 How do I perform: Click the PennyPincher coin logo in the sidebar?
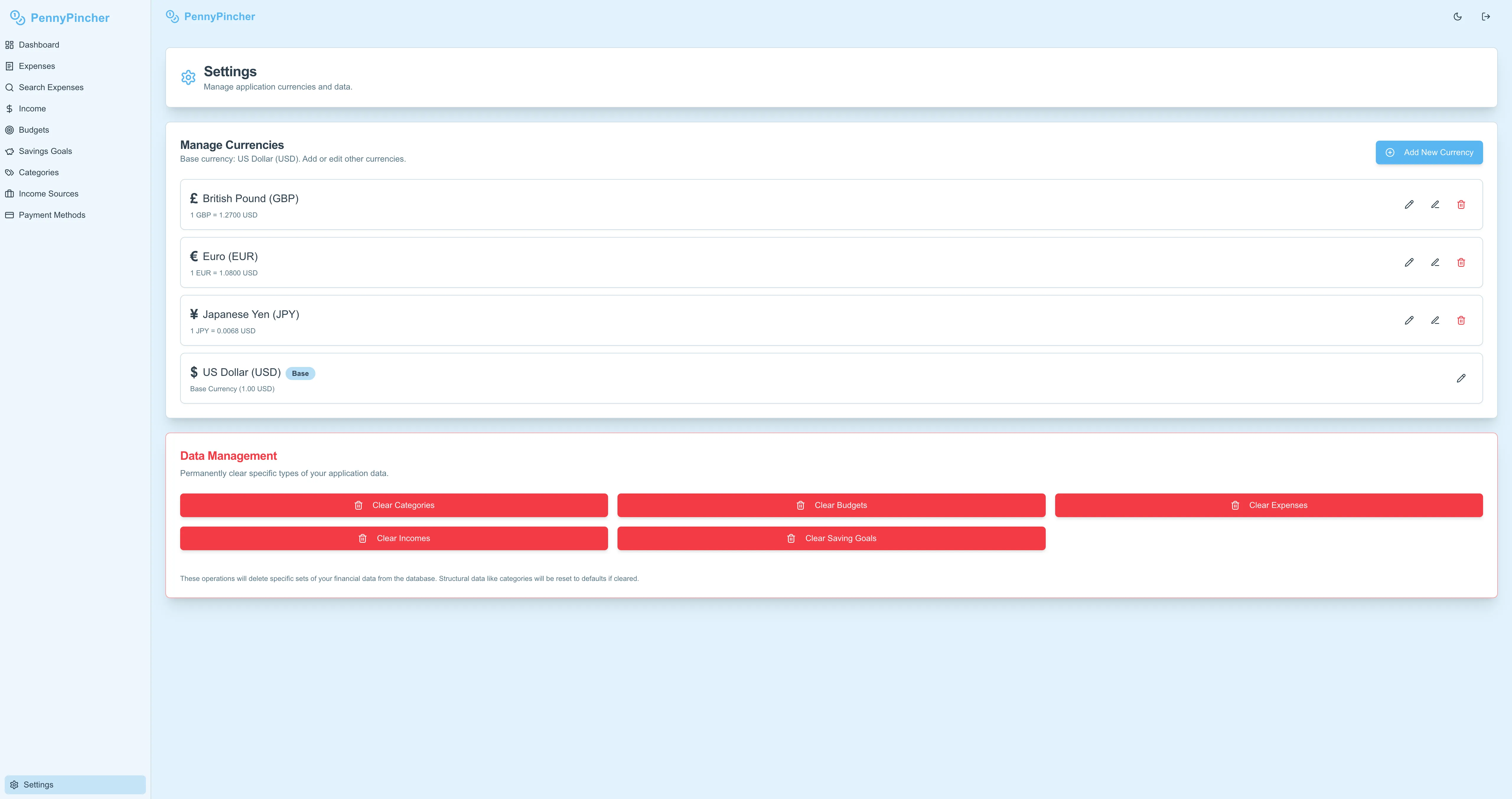[18, 18]
